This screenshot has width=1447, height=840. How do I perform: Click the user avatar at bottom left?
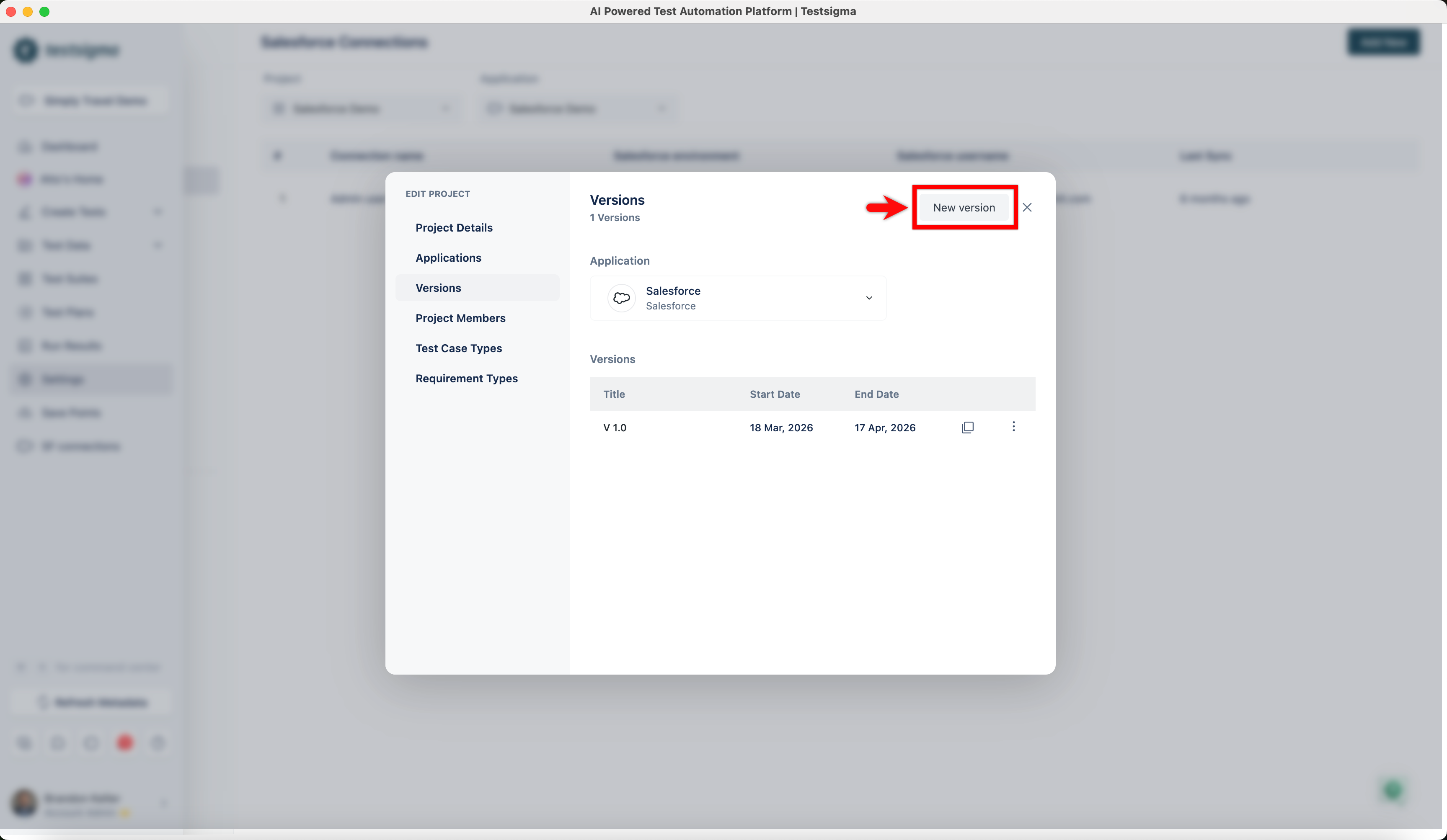tap(25, 803)
